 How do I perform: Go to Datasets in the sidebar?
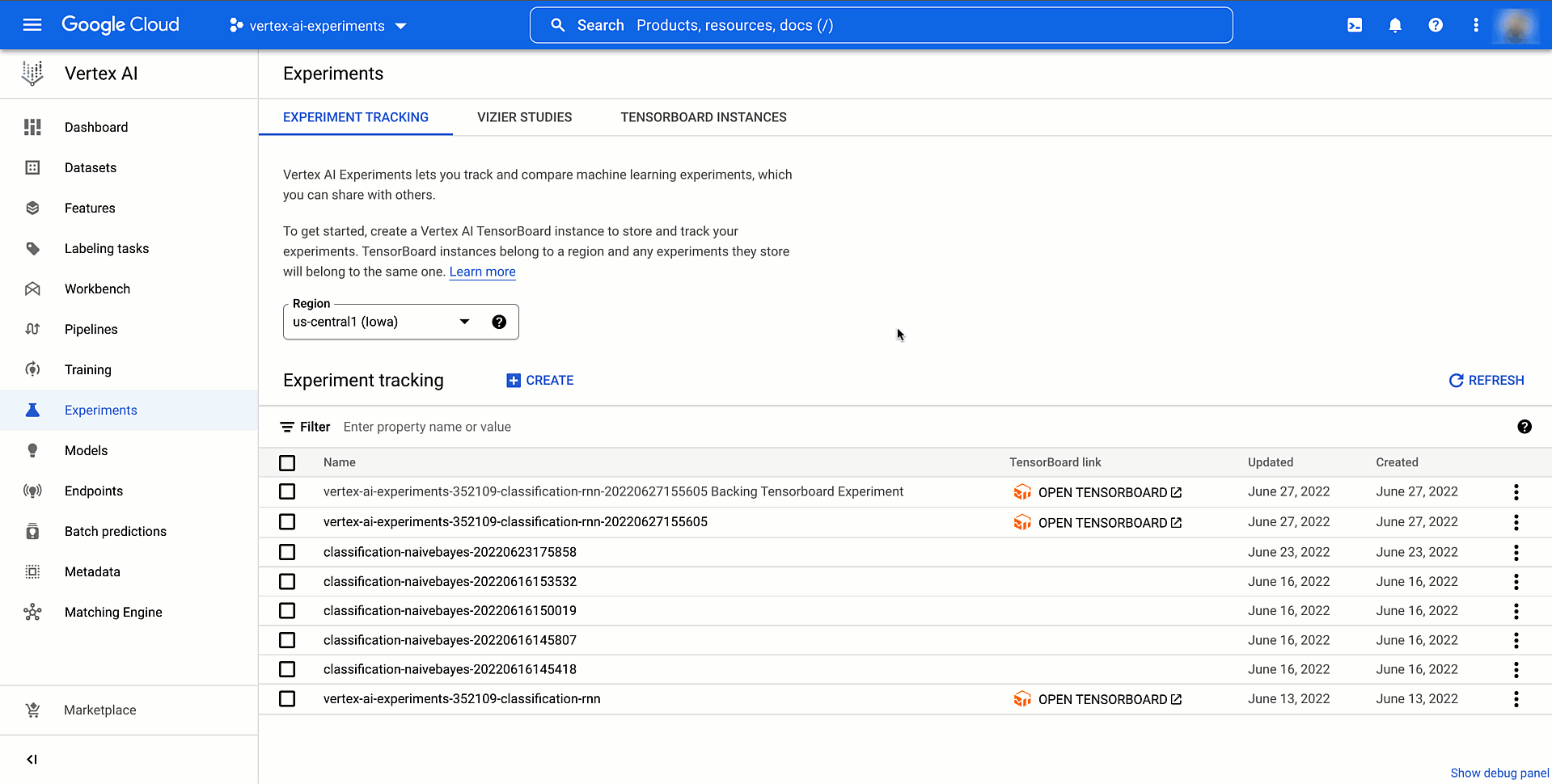(x=91, y=167)
